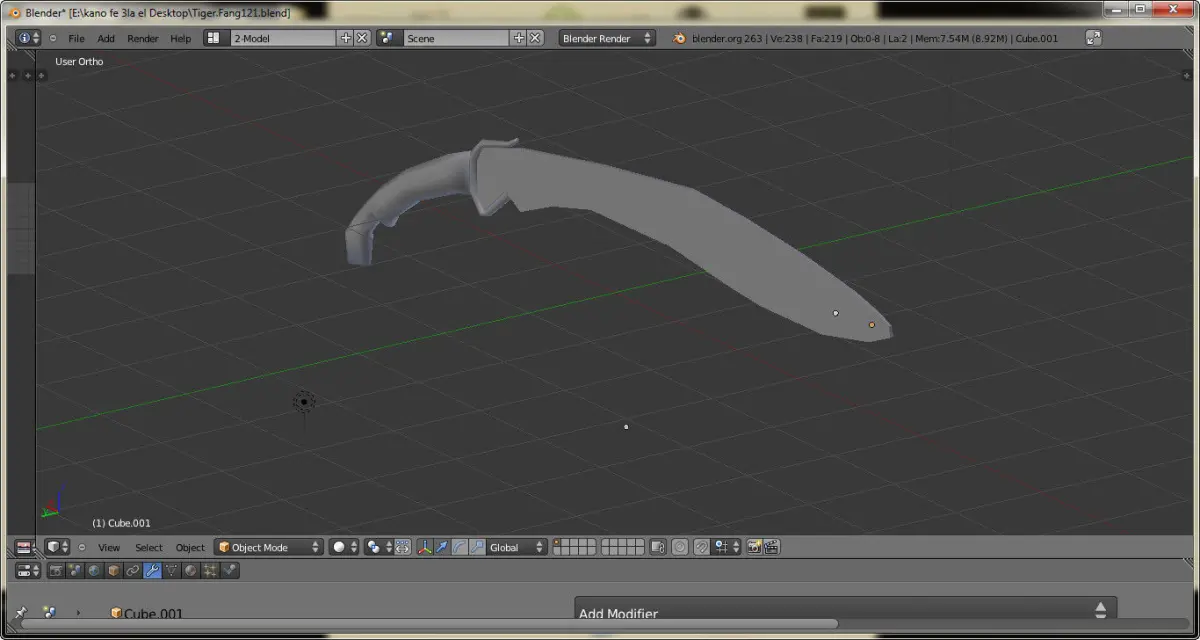
Task: Open Object Data mesh tab
Action: click(171, 570)
